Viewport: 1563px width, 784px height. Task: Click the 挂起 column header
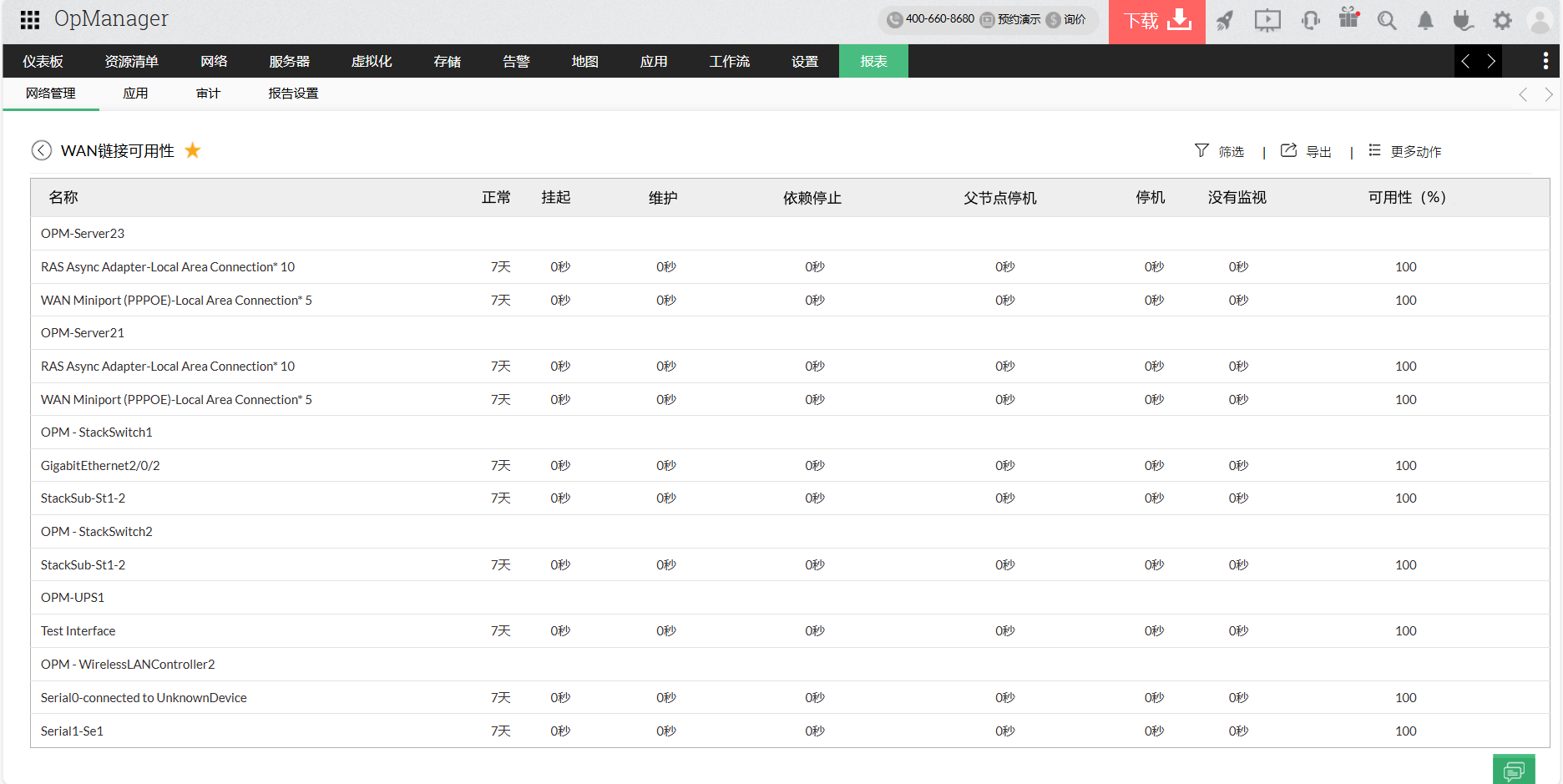click(556, 197)
